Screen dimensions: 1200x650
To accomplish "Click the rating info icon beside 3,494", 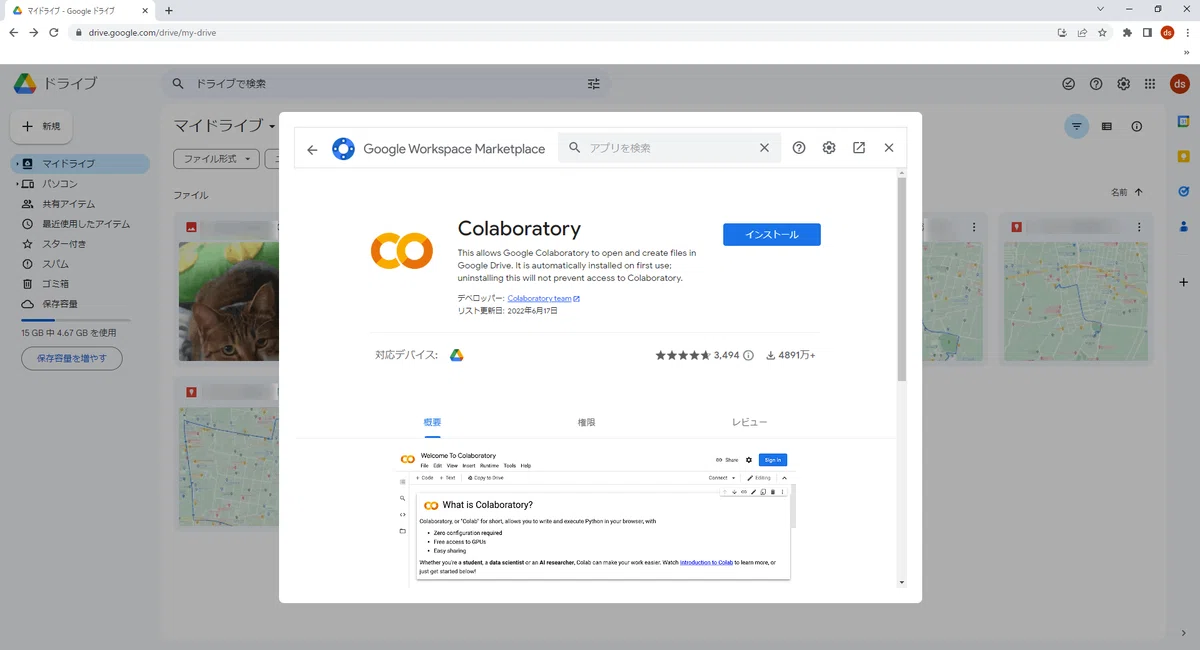I will (748, 355).
